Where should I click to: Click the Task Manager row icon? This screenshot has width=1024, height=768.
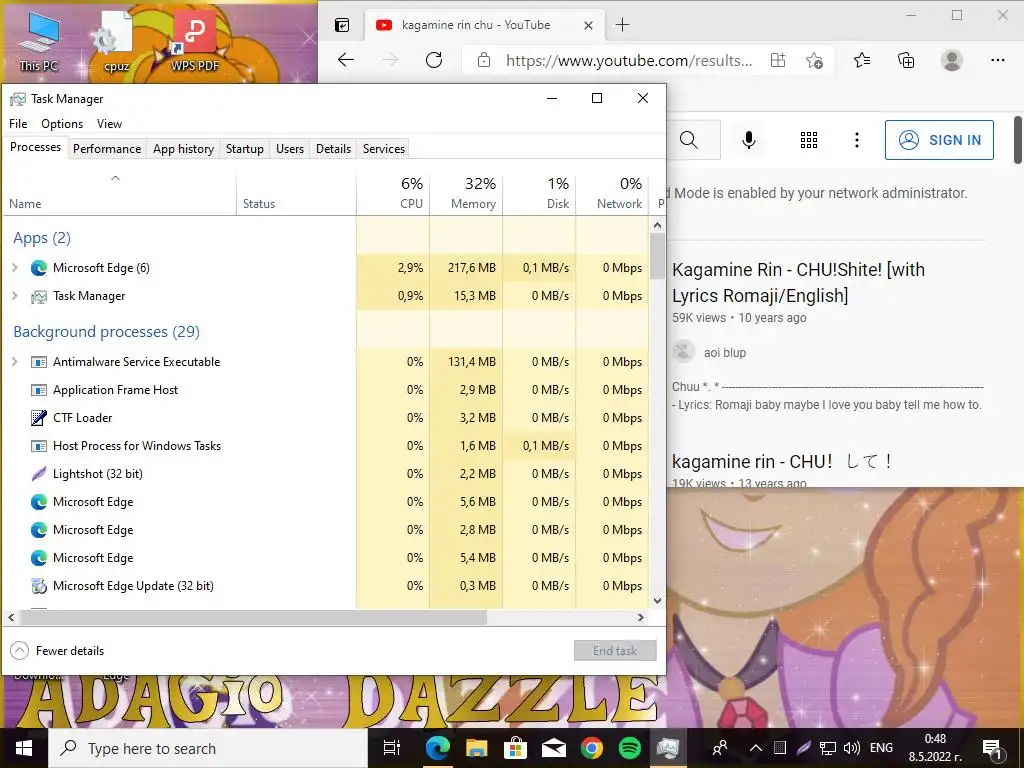point(39,296)
